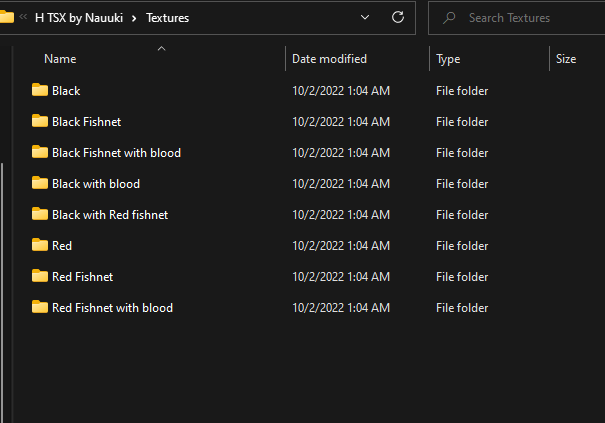Open the address bar history dropdown
This screenshot has height=423, width=605.
364,17
